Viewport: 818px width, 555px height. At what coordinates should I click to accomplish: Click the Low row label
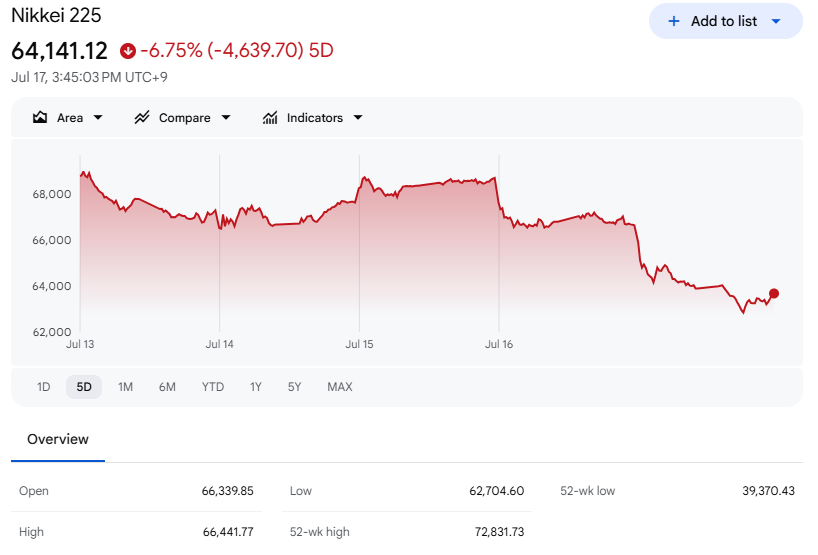tap(301, 491)
